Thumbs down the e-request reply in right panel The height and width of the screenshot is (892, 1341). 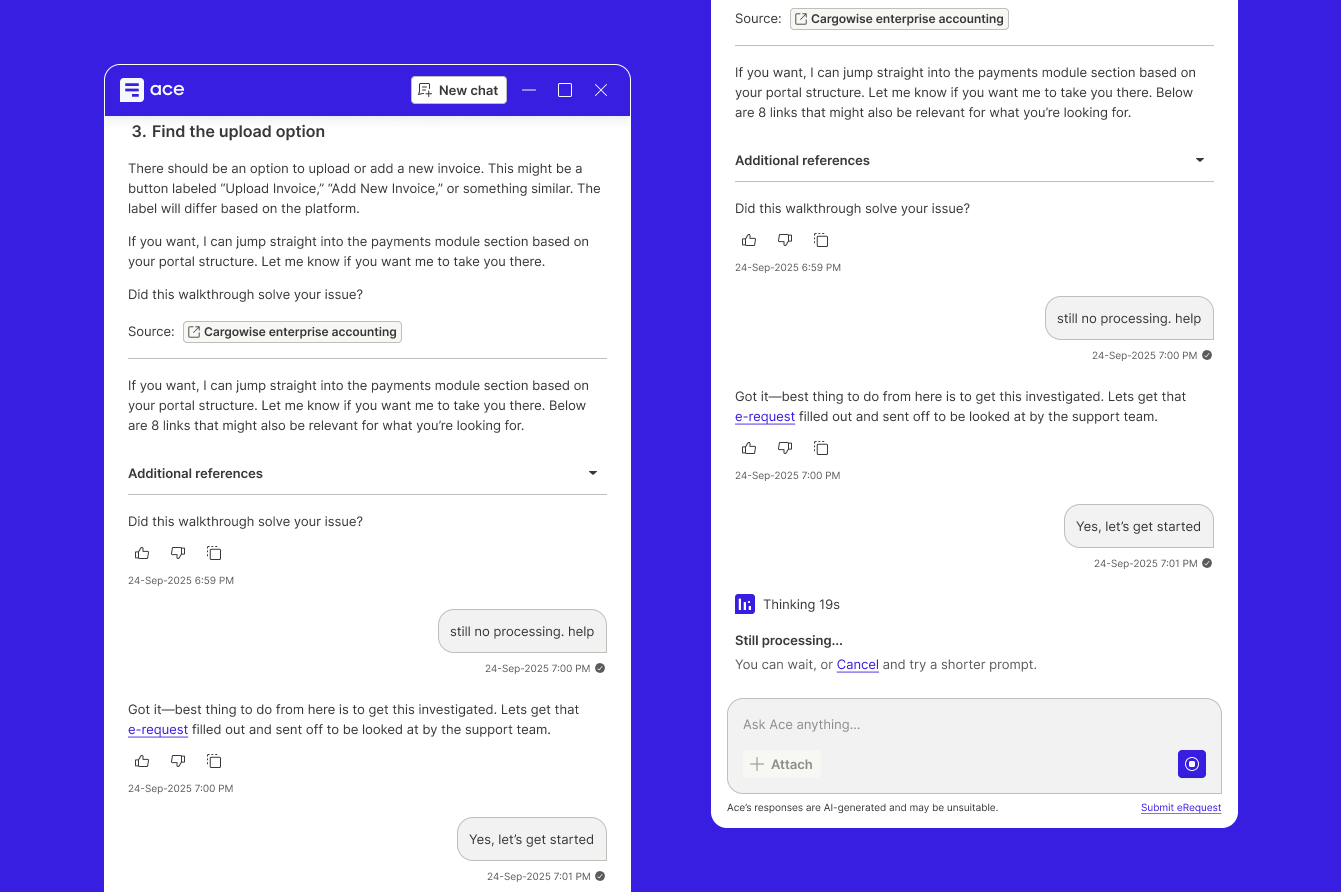pos(785,448)
